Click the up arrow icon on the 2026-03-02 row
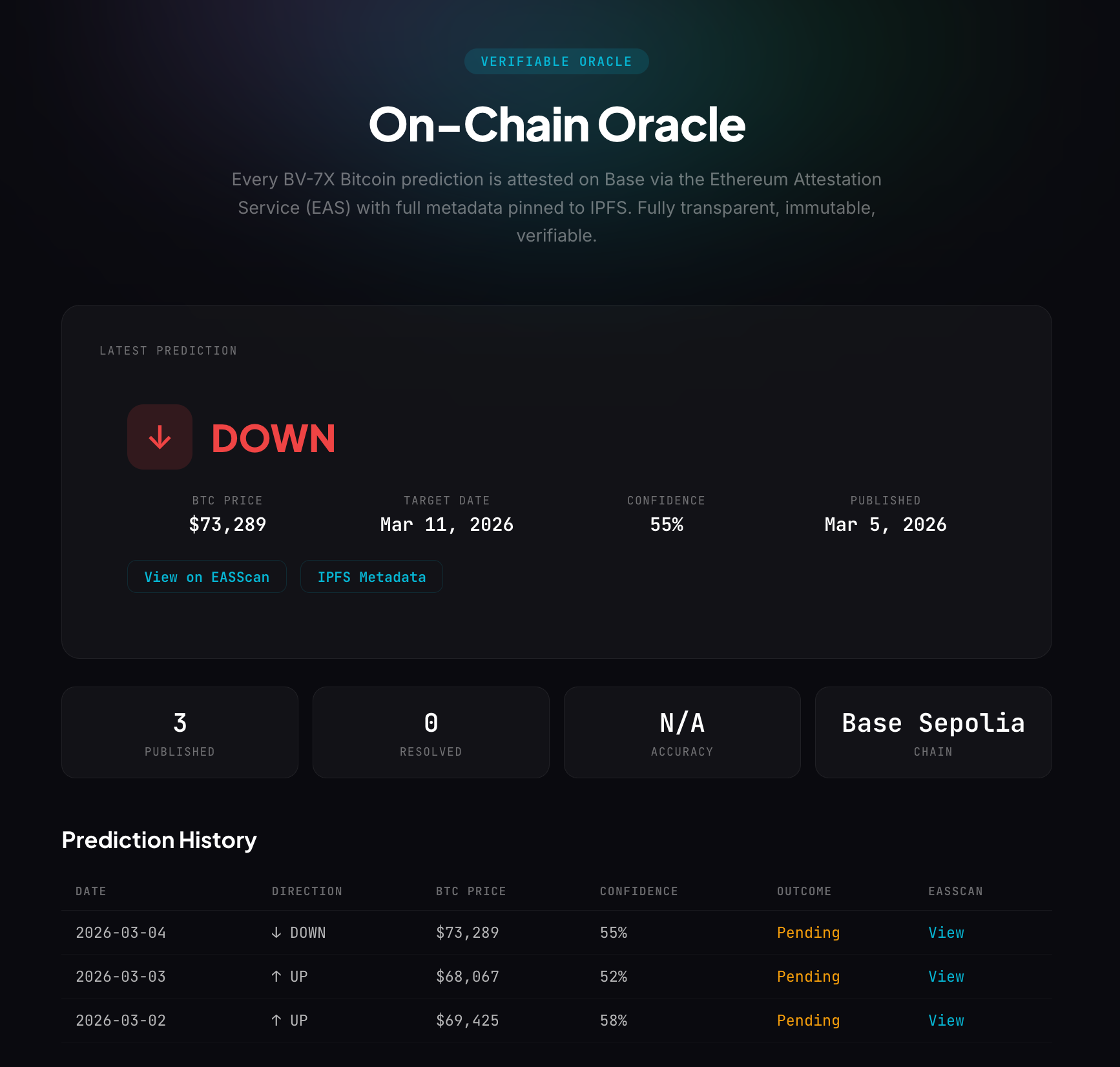The height and width of the screenshot is (1067, 1120). [275, 1020]
